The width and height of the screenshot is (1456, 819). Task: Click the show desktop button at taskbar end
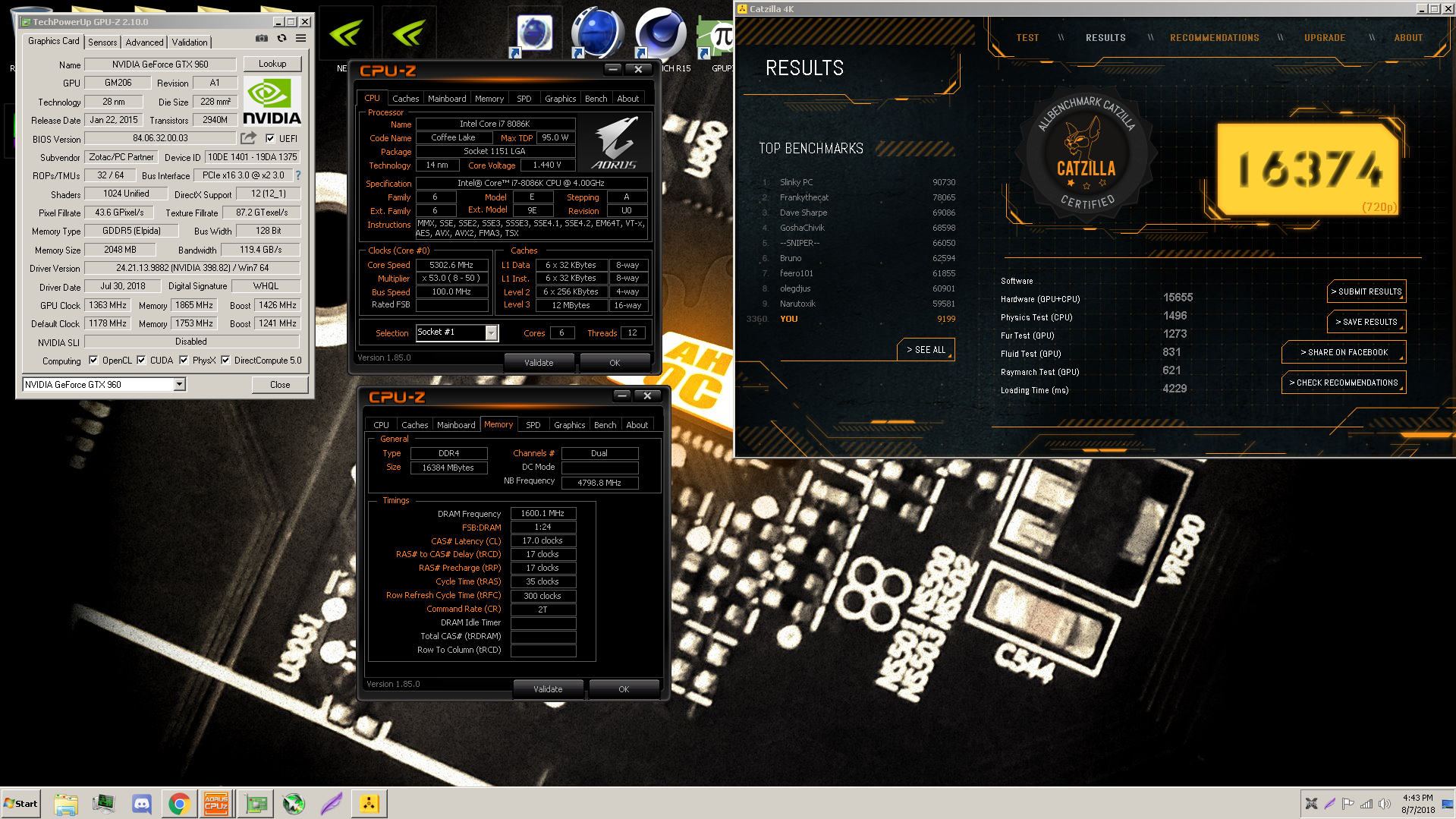[x=1448, y=804]
